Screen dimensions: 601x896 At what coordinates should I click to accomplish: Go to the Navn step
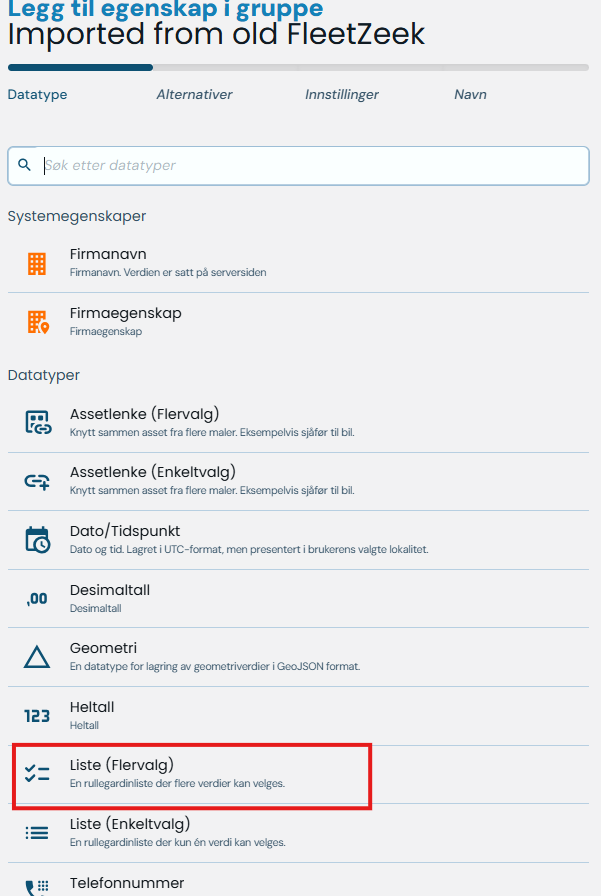(470, 95)
